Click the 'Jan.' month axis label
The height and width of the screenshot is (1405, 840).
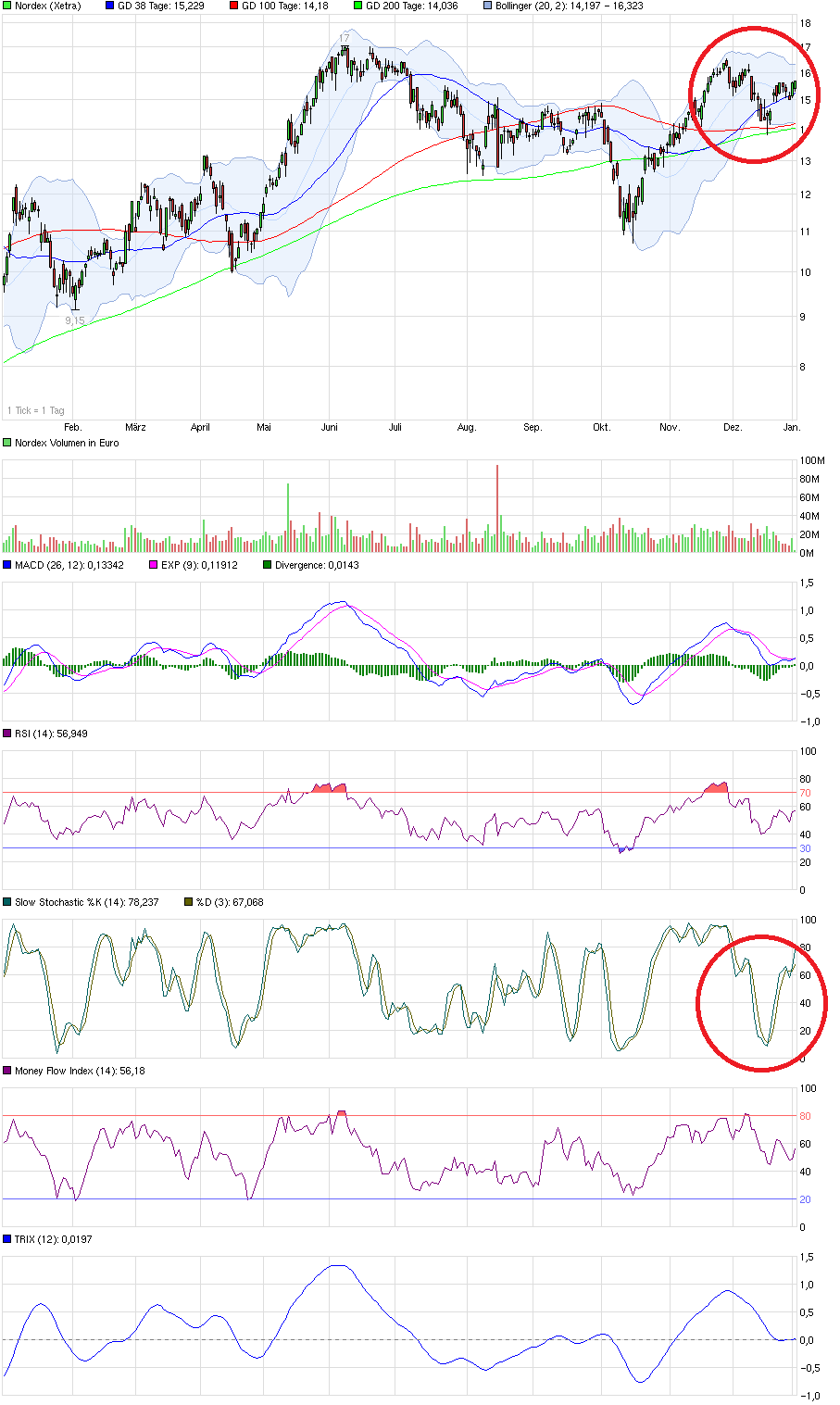[792, 428]
